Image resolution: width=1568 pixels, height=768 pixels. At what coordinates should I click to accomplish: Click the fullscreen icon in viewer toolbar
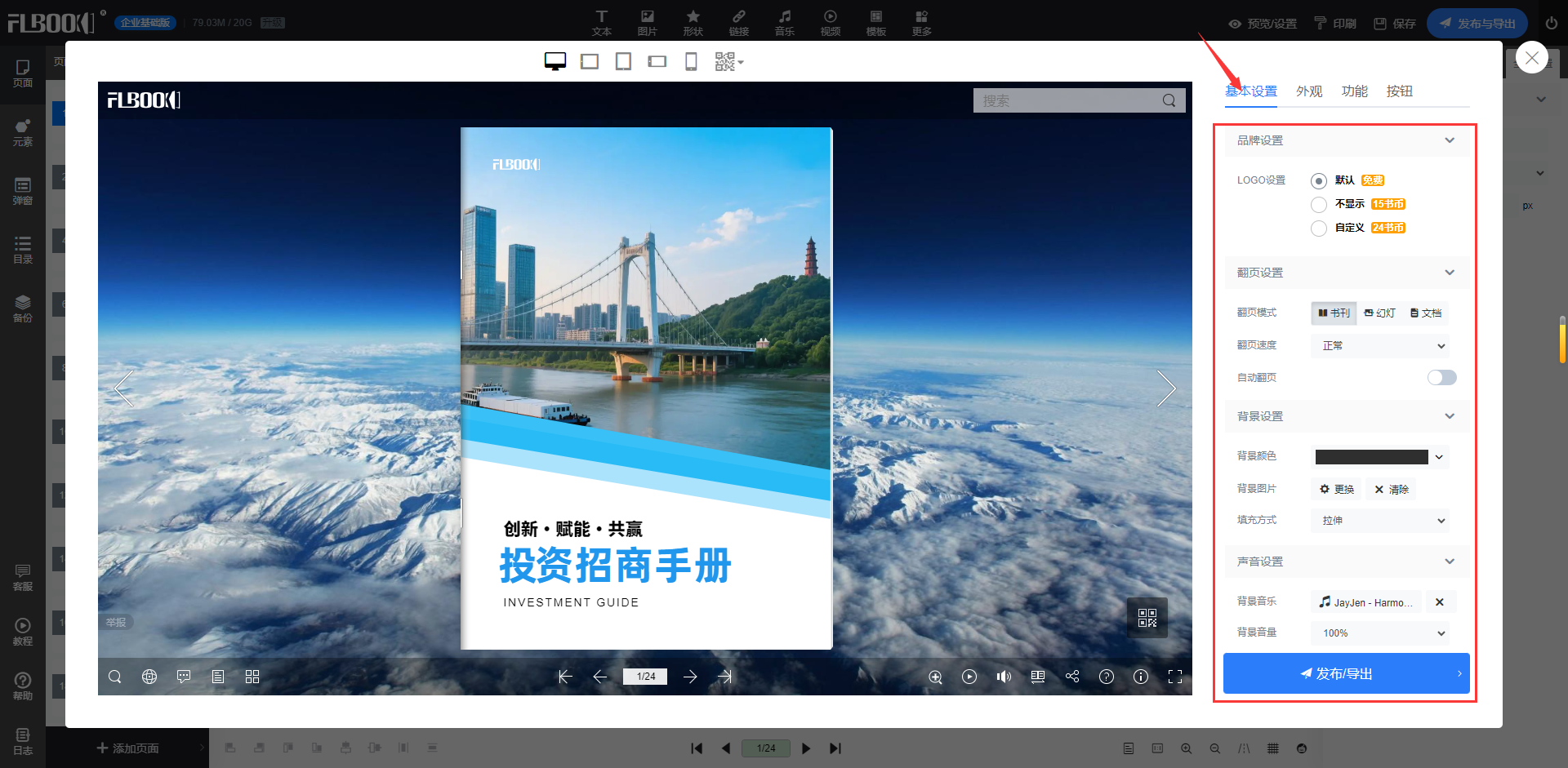tap(1175, 677)
